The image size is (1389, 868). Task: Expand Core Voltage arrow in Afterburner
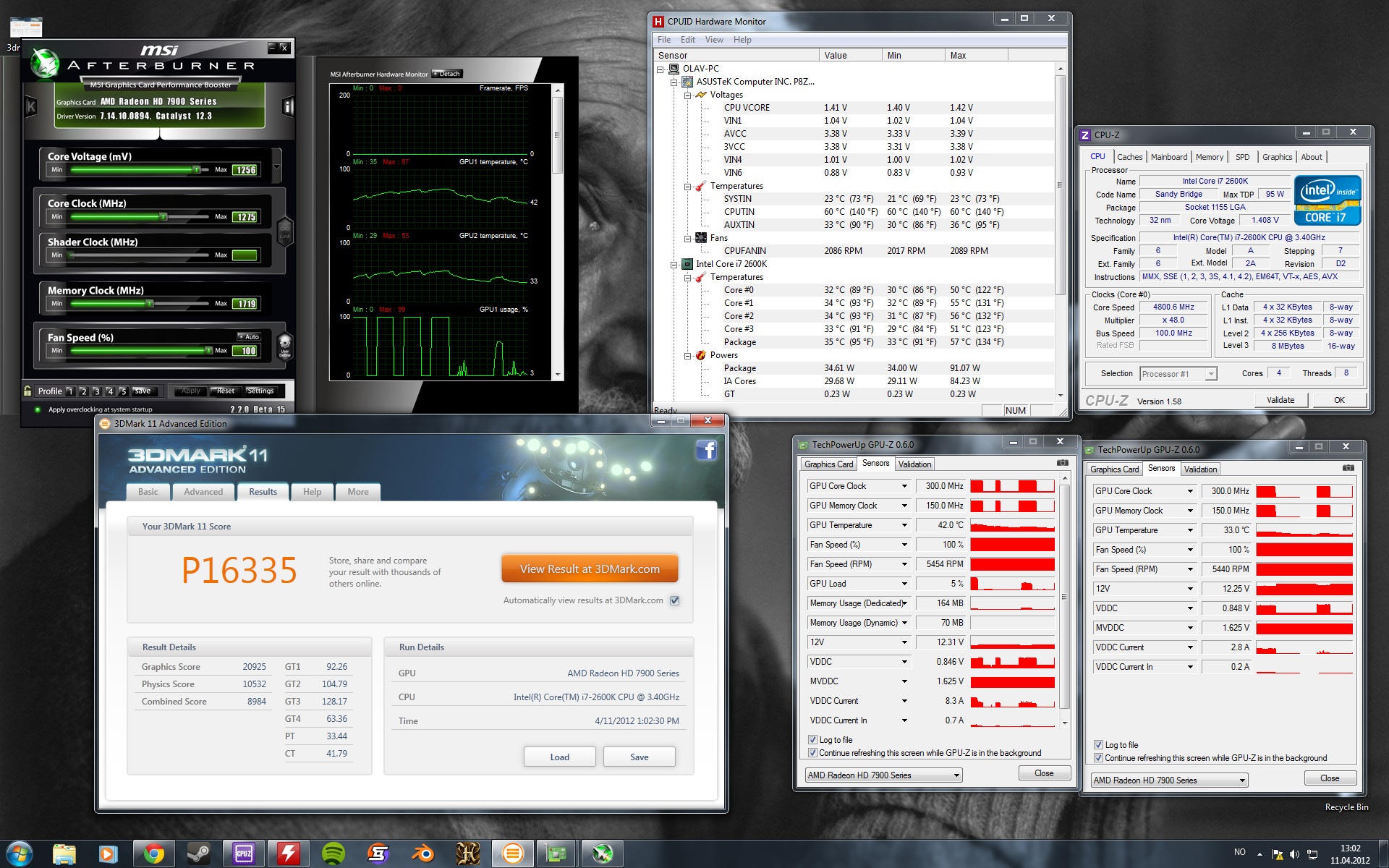[277, 166]
